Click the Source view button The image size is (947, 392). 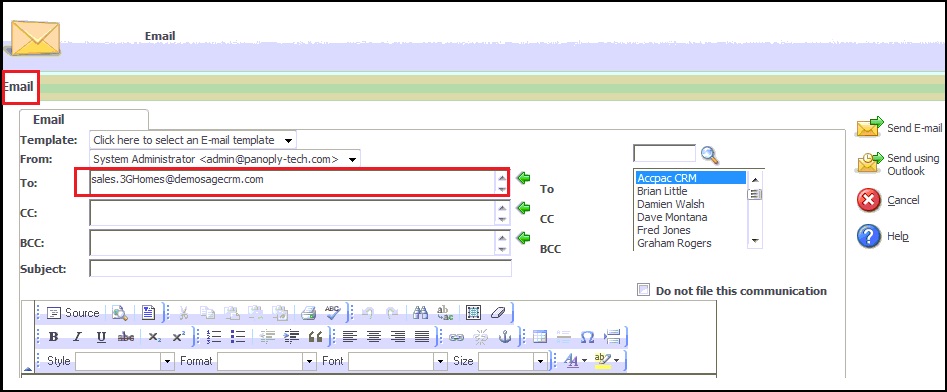coord(73,313)
